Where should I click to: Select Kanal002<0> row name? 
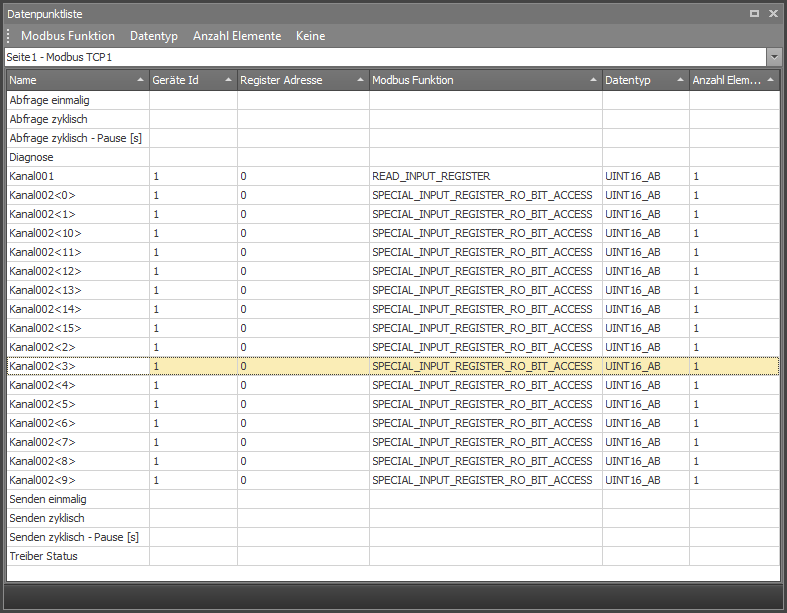click(78, 195)
